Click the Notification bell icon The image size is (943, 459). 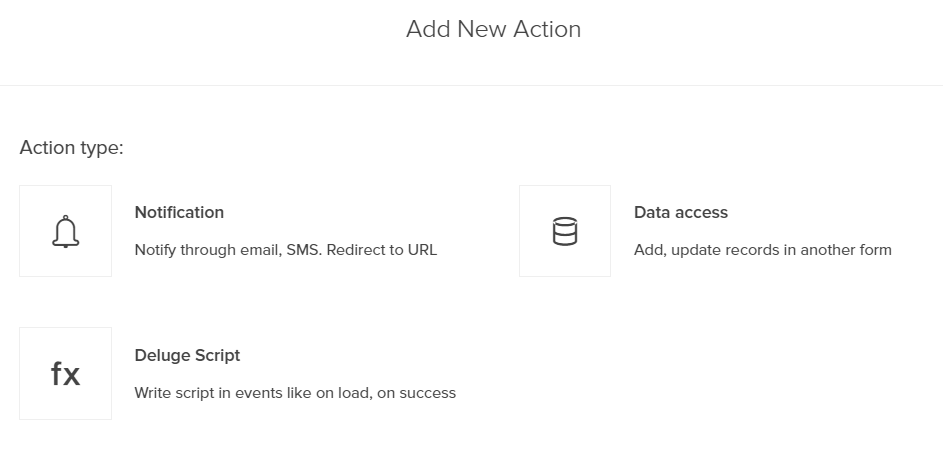tap(65, 231)
